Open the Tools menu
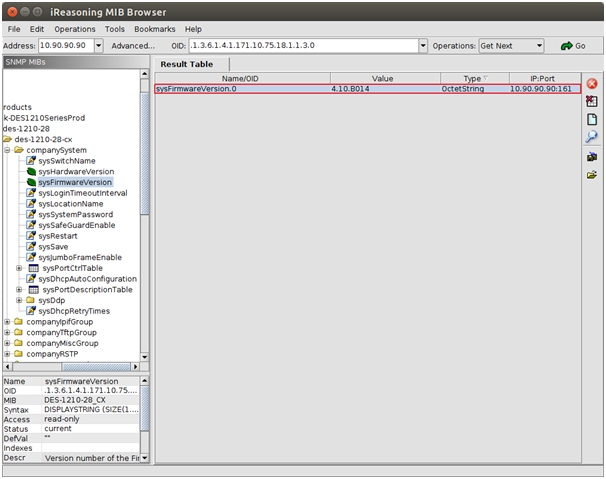606x479 pixels. pos(115,29)
